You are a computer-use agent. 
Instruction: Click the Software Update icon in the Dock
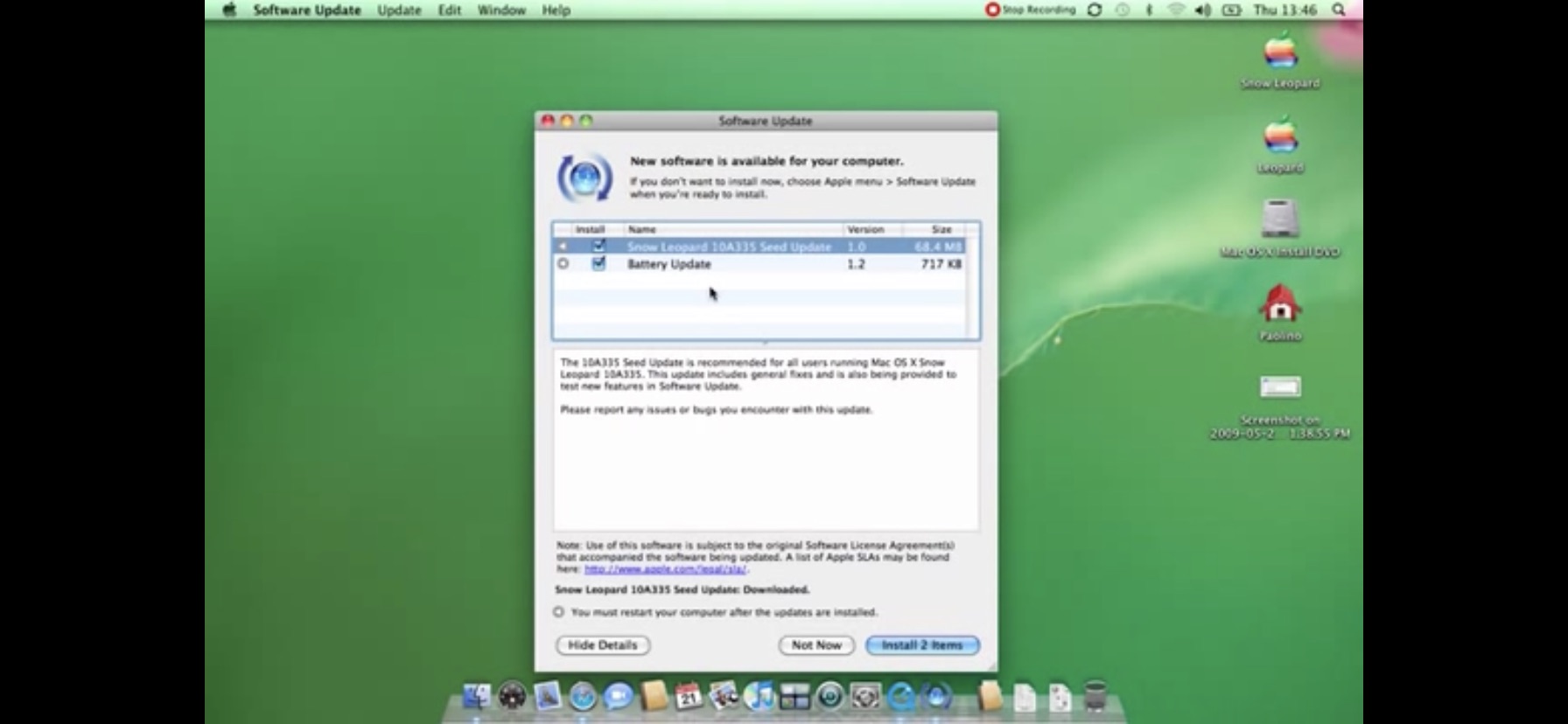point(937,697)
